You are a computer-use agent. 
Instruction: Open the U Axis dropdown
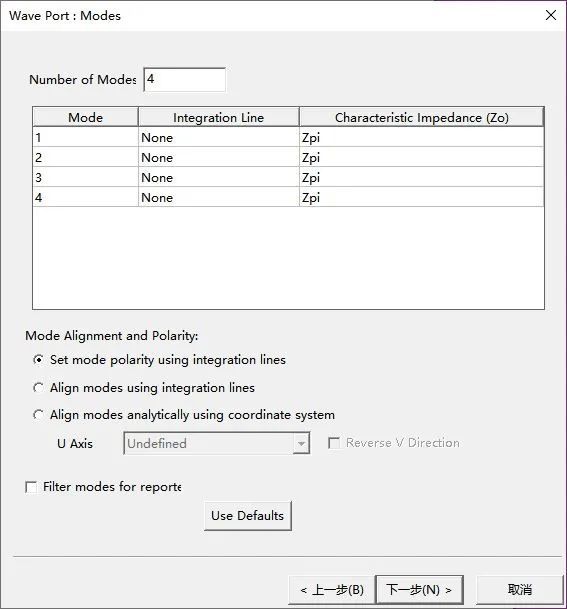[x=216, y=443]
